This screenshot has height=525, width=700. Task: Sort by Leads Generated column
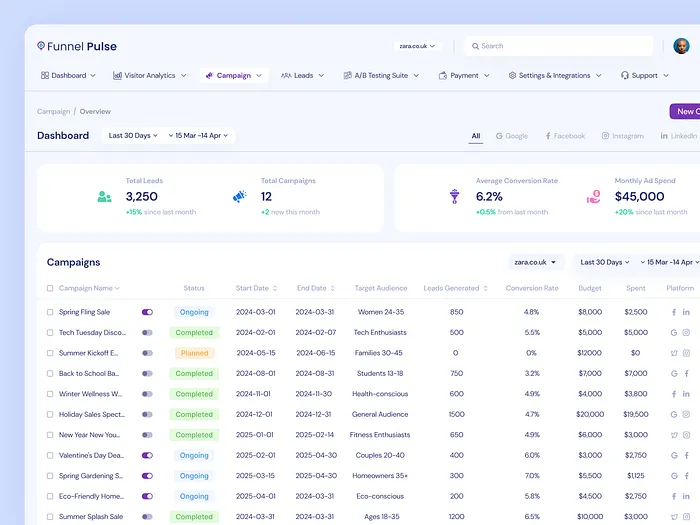click(x=456, y=288)
